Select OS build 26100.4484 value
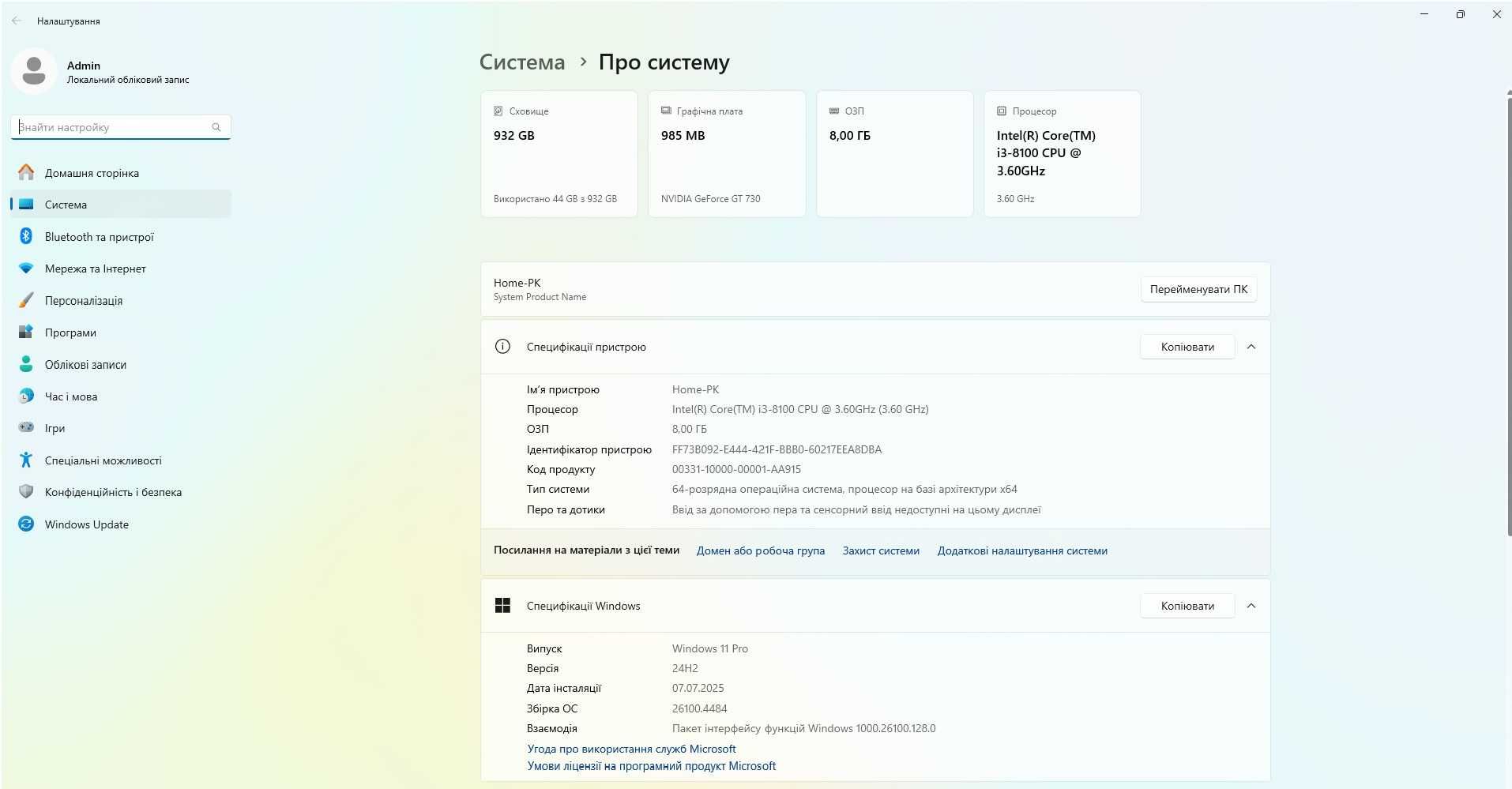Screen dimensions: 1512x789 pos(699,708)
